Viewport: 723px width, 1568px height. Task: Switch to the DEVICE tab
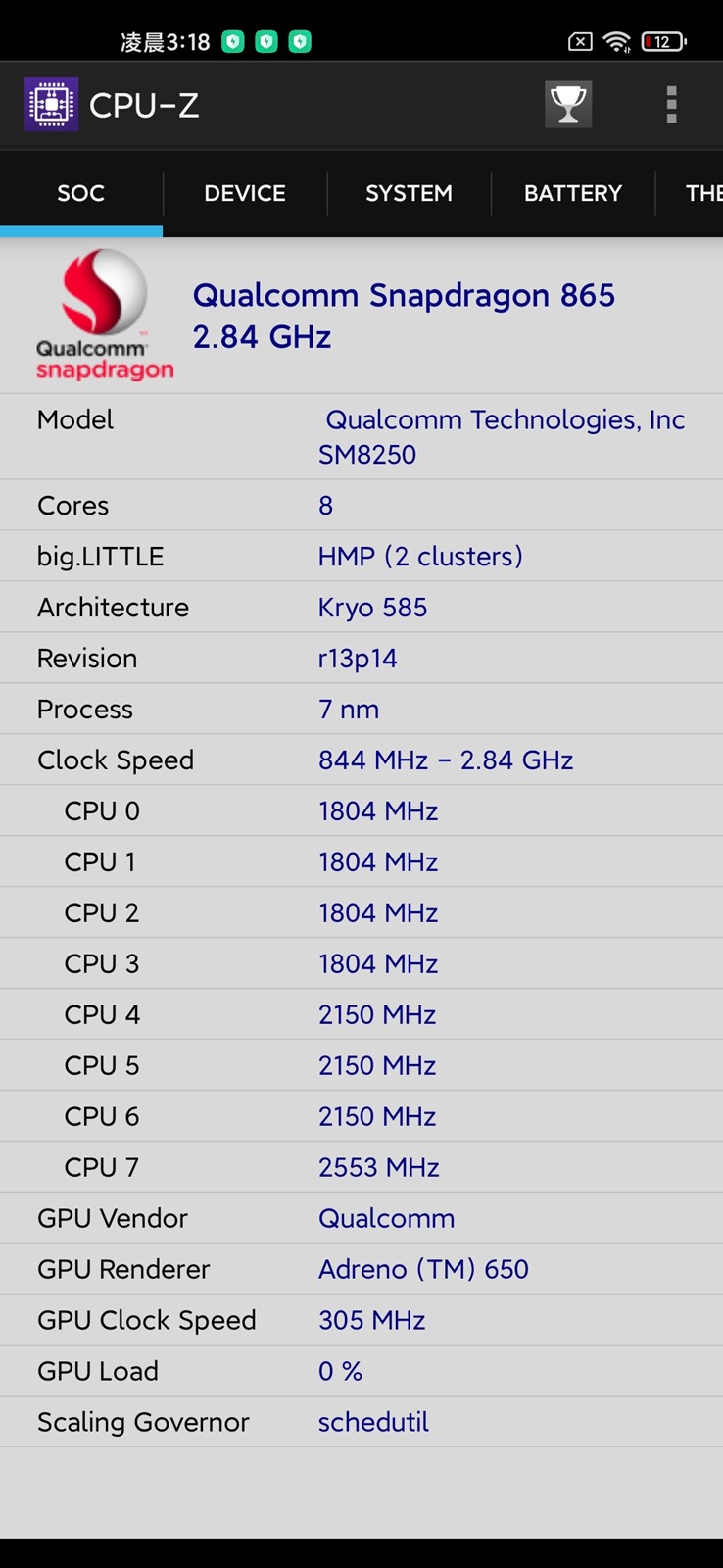click(x=245, y=193)
